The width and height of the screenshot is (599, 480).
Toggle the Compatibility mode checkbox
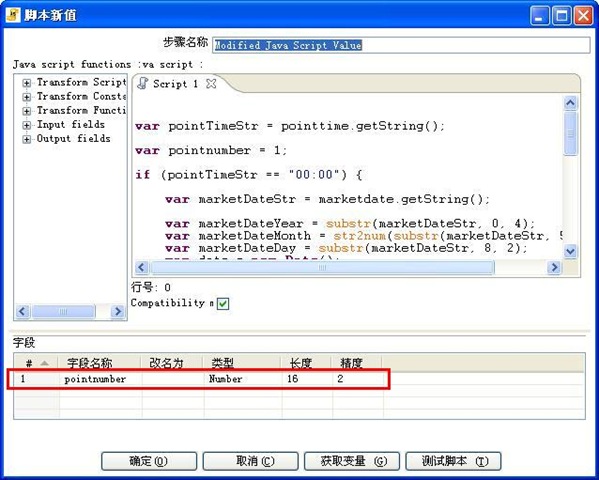pos(223,304)
